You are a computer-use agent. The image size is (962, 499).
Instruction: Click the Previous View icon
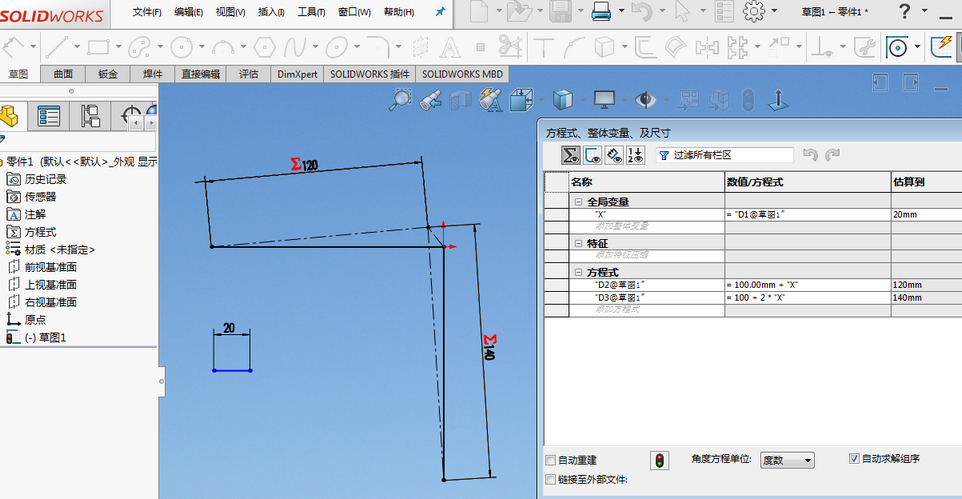click(x=430, y=100)
